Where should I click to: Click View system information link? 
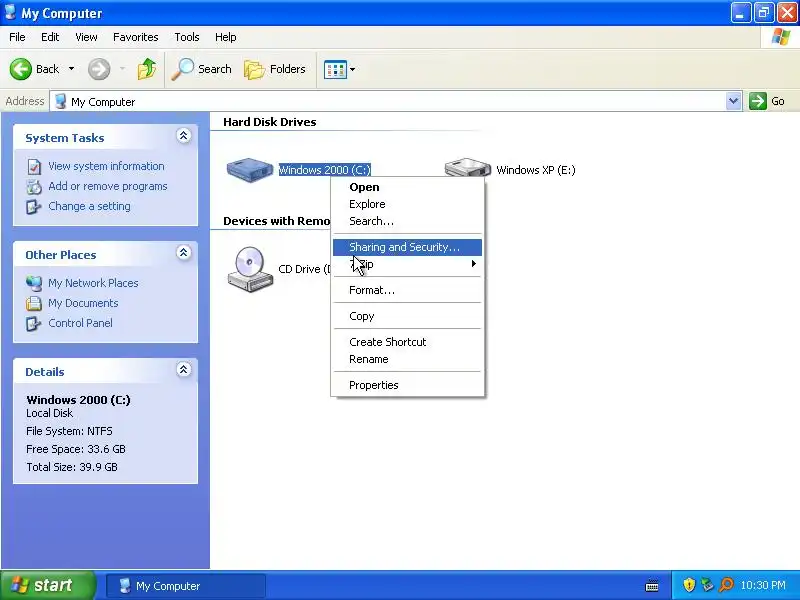coord(106,166)
